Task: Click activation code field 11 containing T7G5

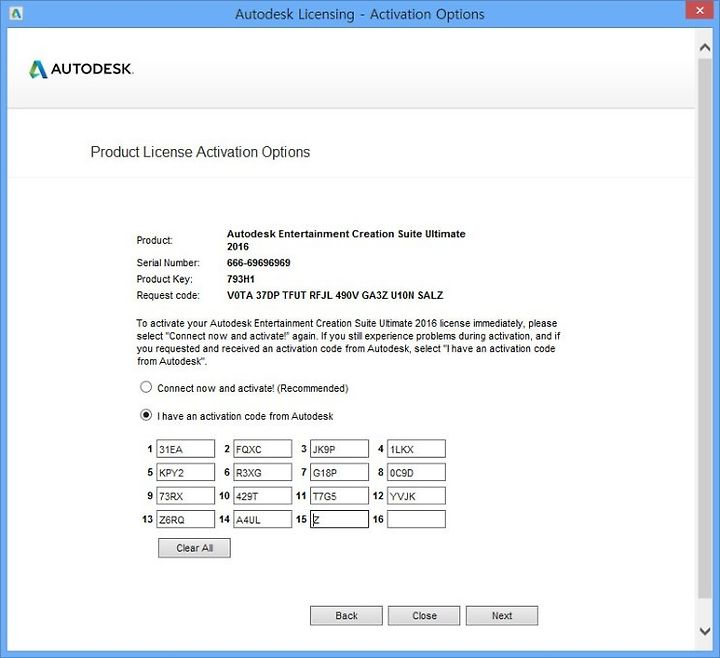Action: pyautogui.click(x=339, y=495)
